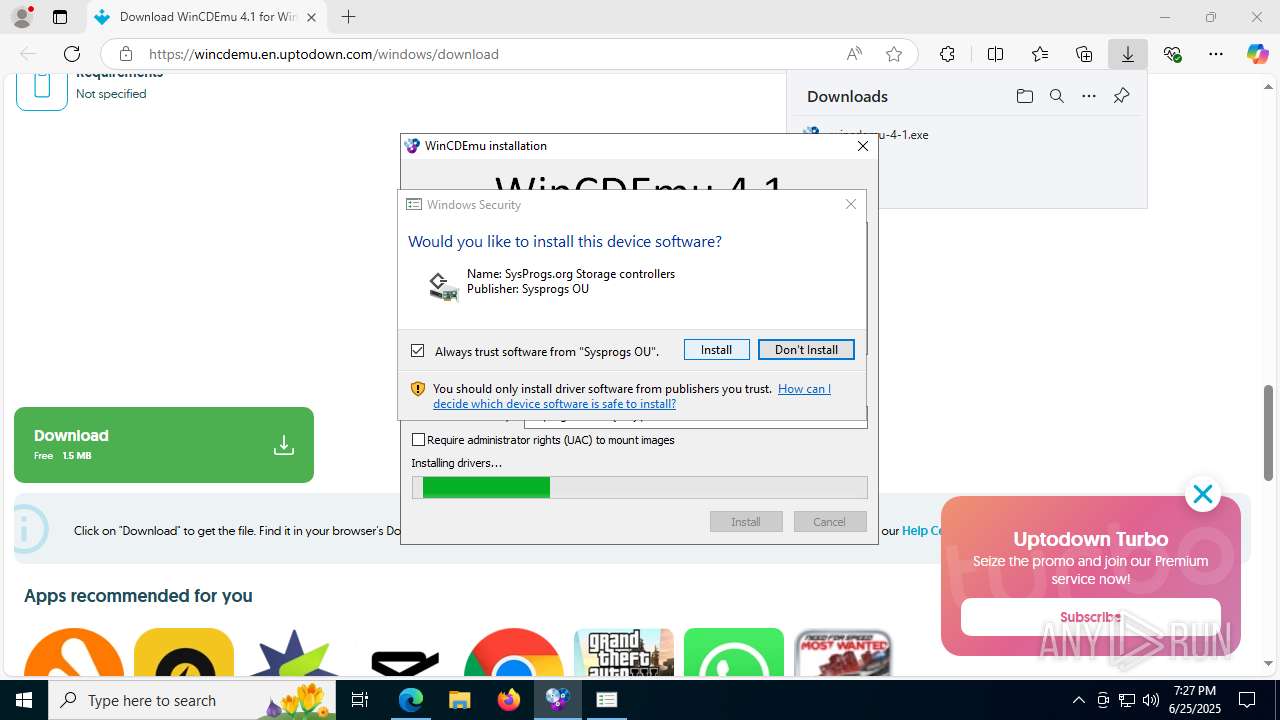Open the Favorites list icon
The image size is (1280, 720).
[1040, 54]
